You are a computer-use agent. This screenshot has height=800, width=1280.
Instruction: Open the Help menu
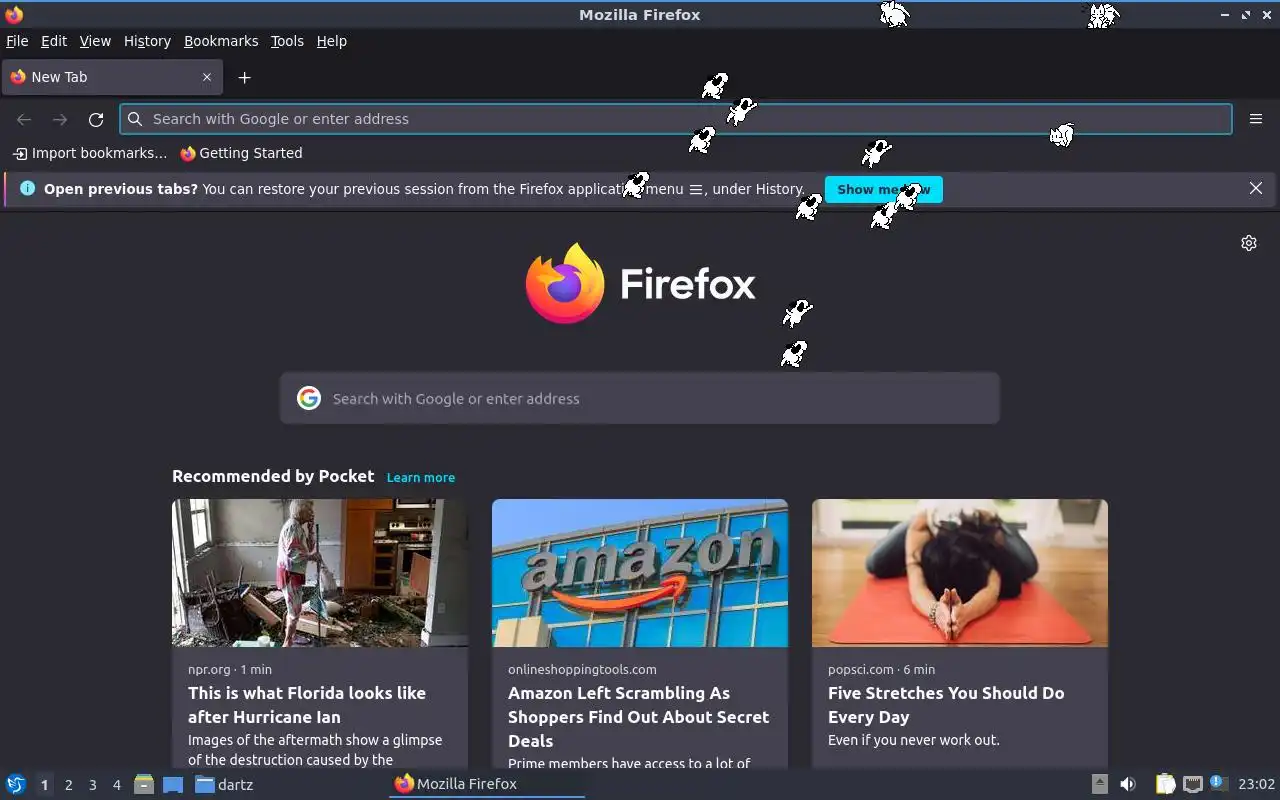(x=332, y=41)
